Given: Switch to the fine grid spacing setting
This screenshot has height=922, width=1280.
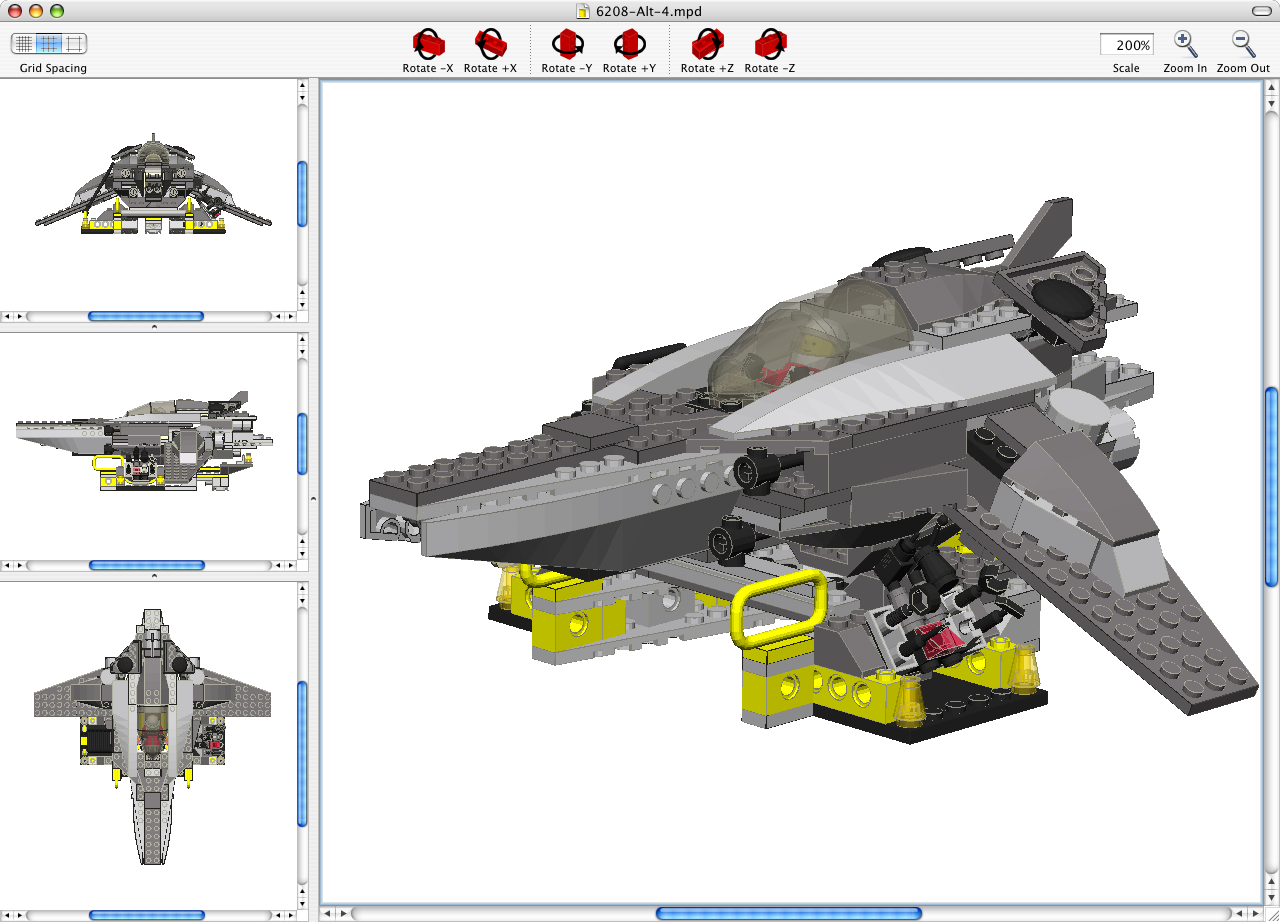Looking at the screenshot, I should click(x=22, y=44).
